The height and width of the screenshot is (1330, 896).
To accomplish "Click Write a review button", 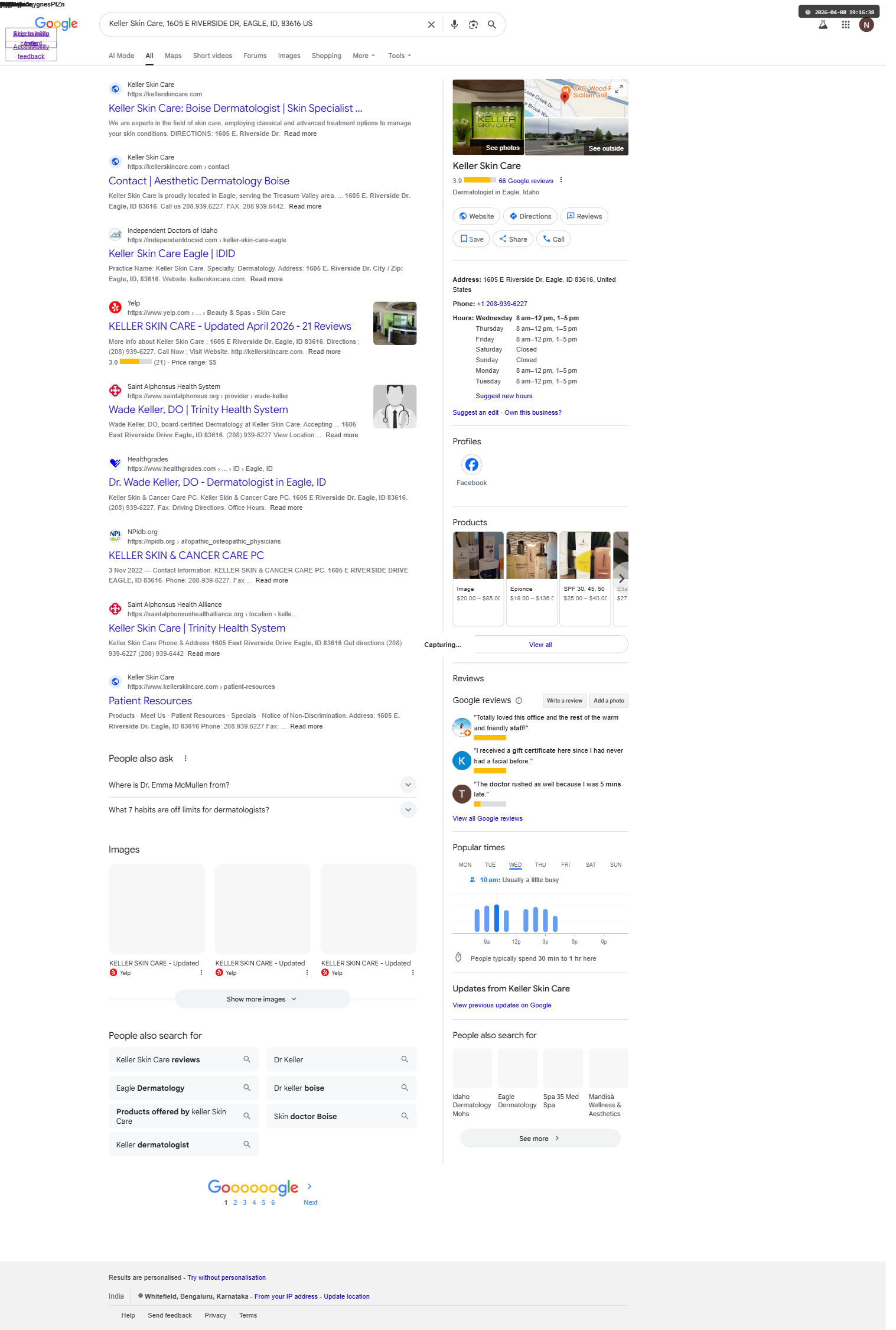I will [564, 701].
